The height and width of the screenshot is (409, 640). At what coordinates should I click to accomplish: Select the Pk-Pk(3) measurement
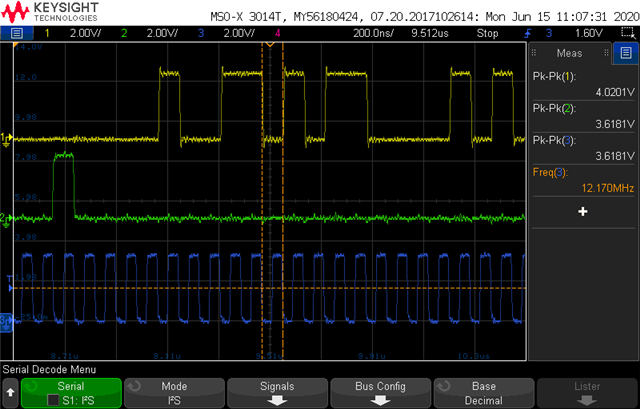(583, 148)
